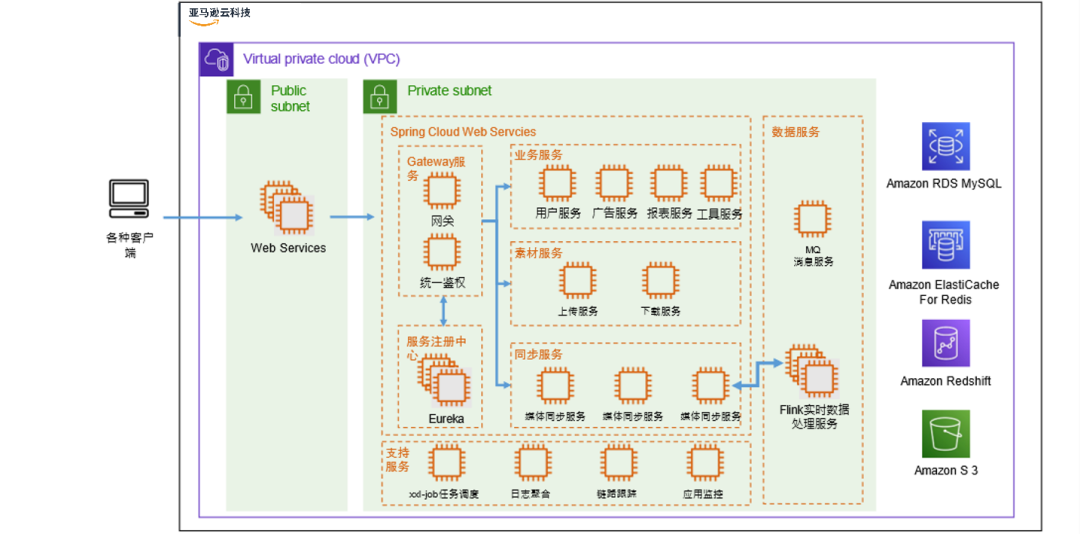Click the 'Spring Cloud Web Servcies' heading
The image size is (1080, 534).
[x=463, y=132]
